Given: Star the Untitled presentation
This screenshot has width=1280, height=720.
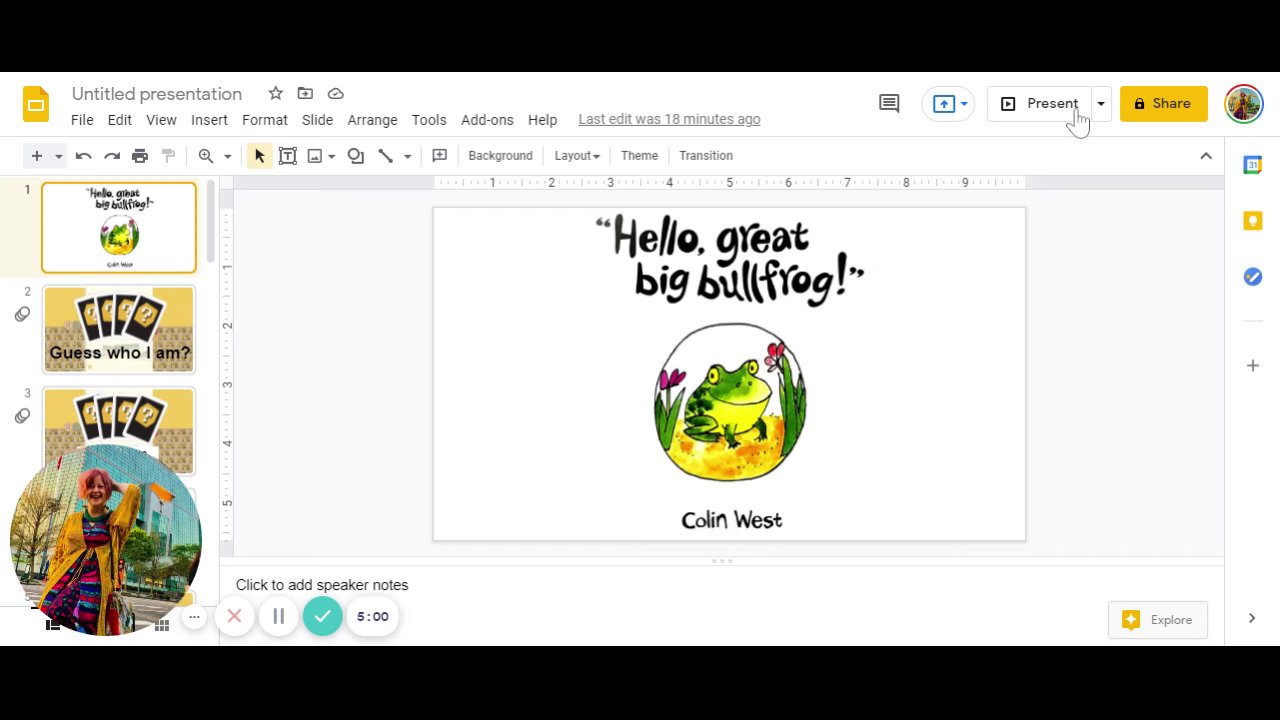Looking at the screenshot, I should 275,93.
